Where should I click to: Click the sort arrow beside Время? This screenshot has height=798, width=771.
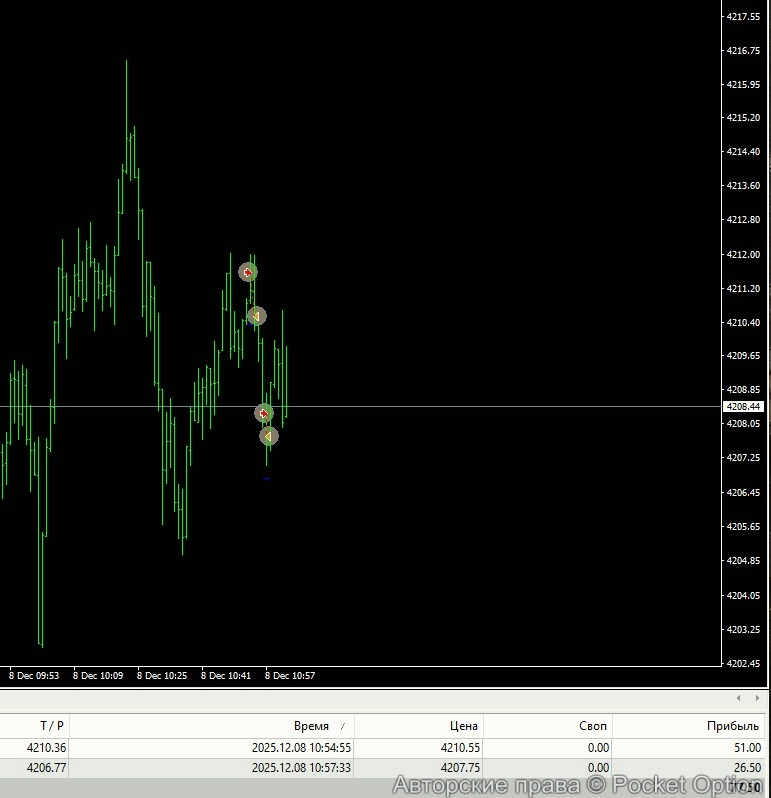pos(343,727)
